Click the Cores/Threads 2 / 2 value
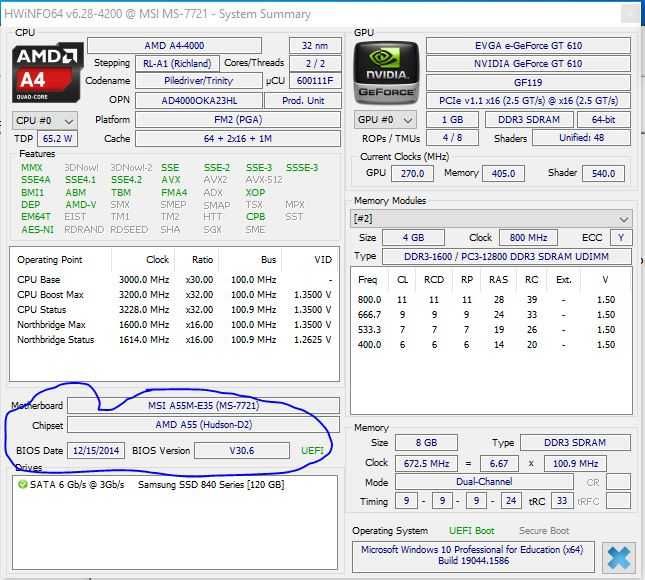This screenshot has height=580, width=645. point(315,63)
